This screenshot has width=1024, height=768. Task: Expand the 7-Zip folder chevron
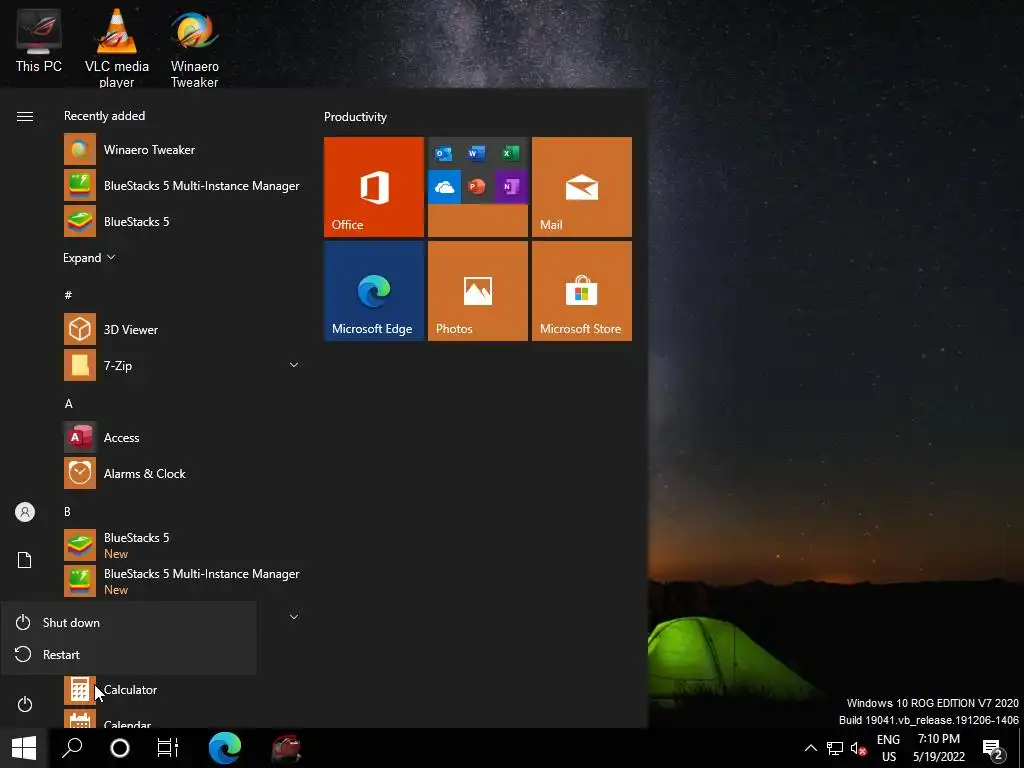pyautogui.click(x=294, y=365)
